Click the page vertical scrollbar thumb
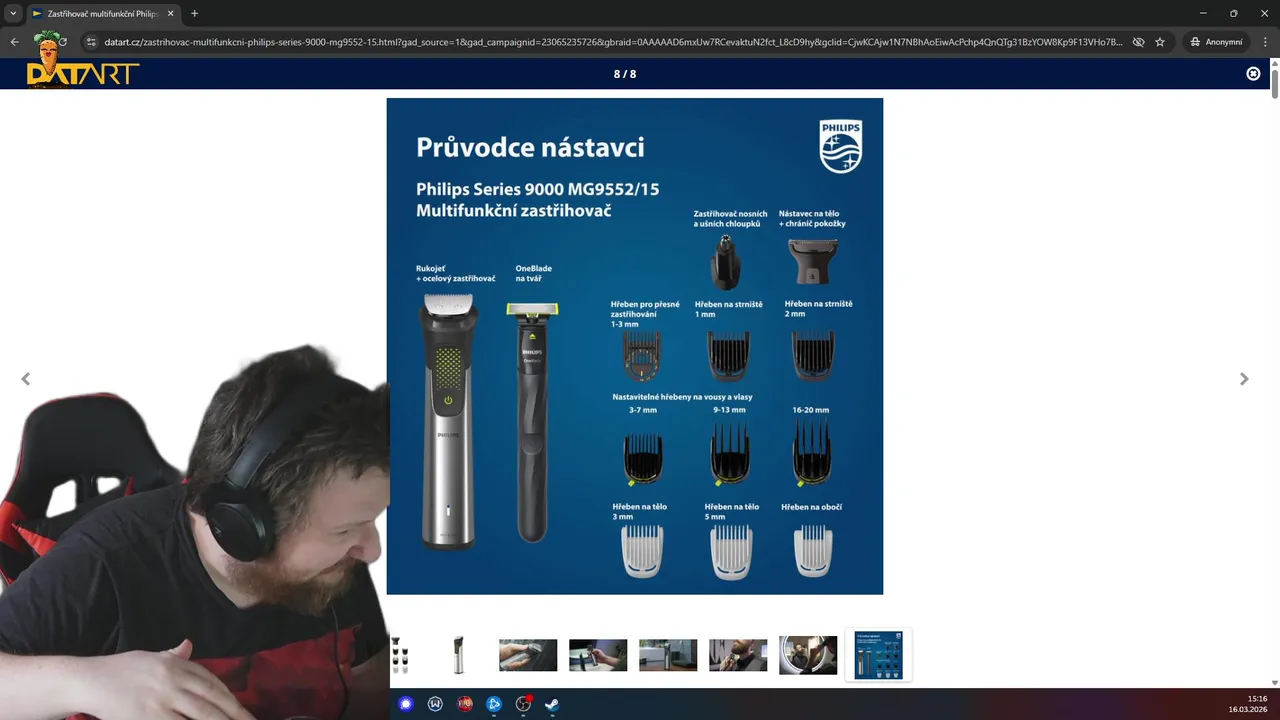Image resolution: width=1280 pixels, height=720 pixels. pyautogui.click(x=1275, y=84)
